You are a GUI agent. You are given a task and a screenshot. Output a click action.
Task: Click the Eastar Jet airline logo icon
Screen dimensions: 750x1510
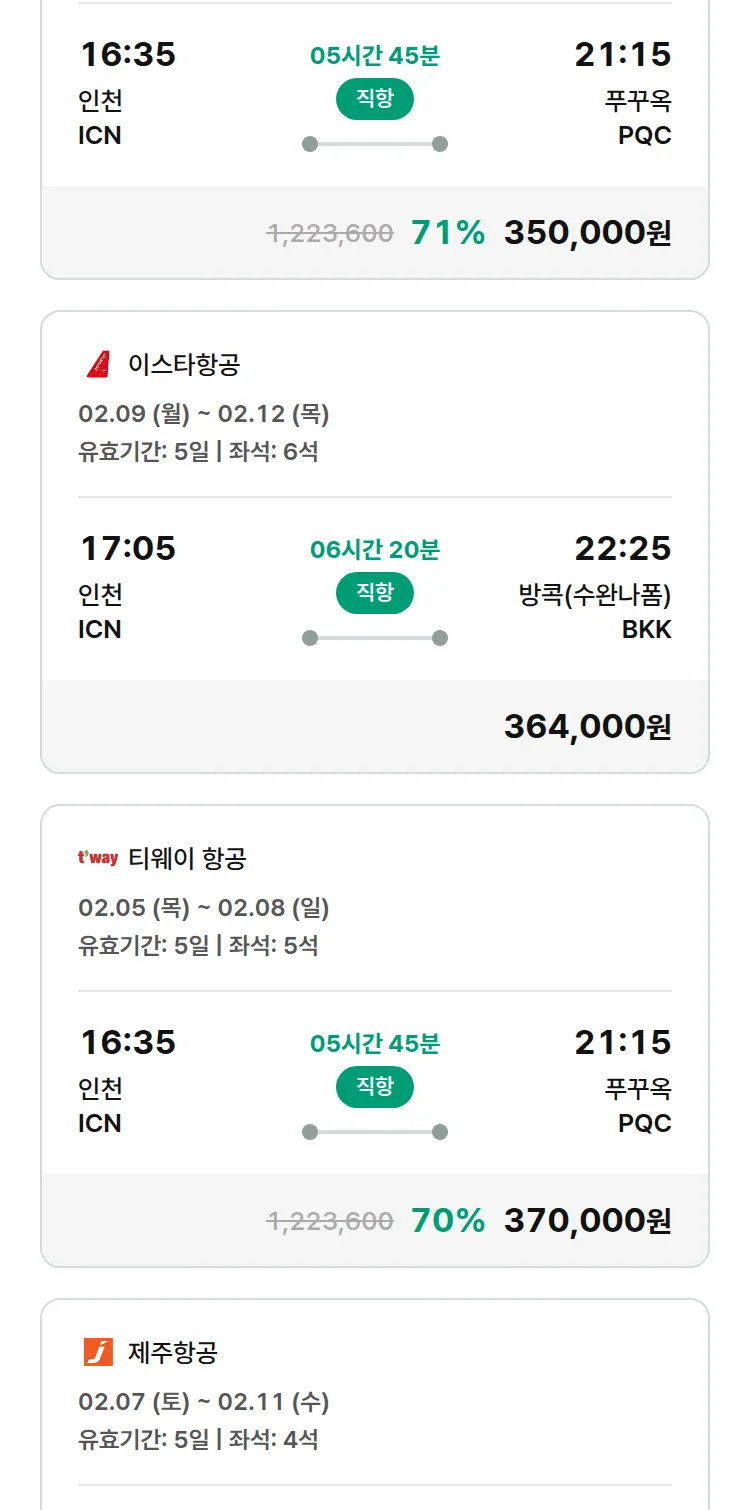[98, 364]
